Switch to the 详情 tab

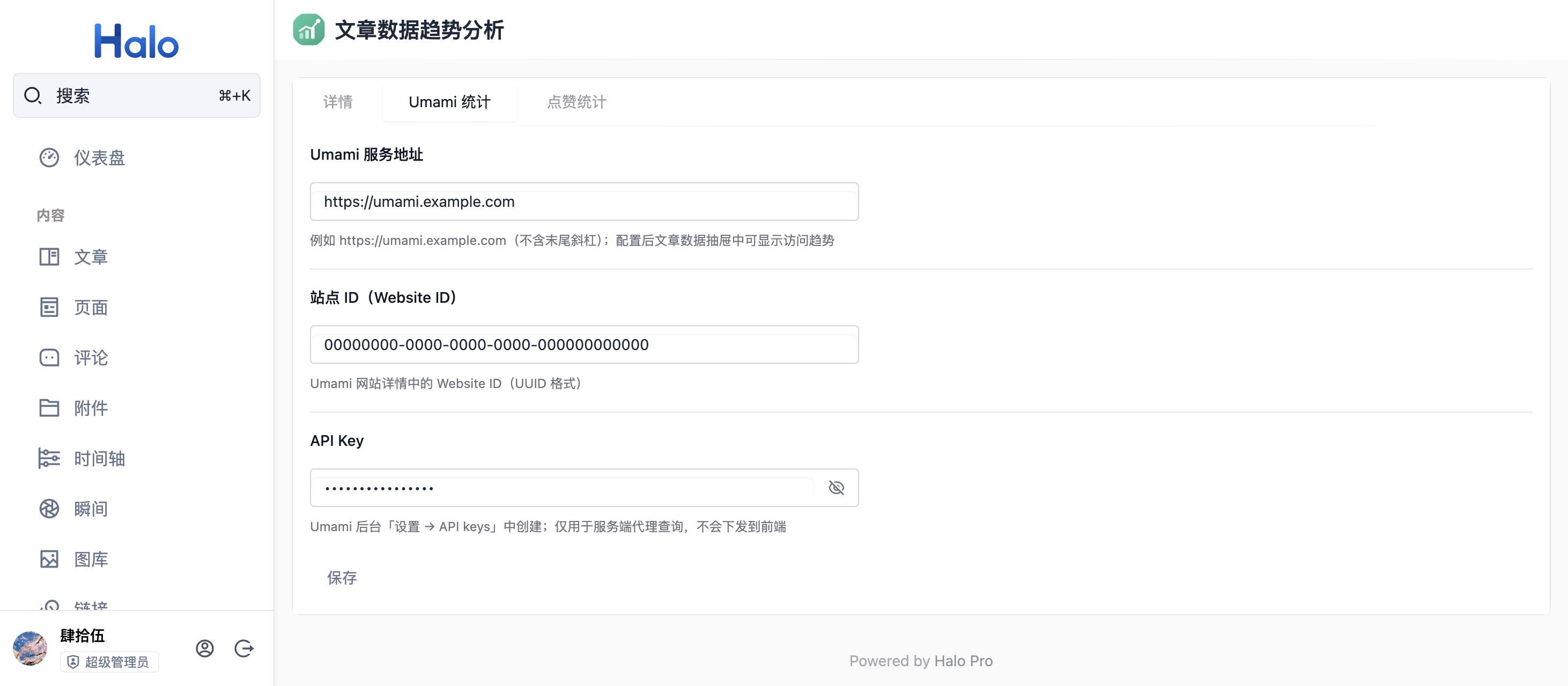338,102
